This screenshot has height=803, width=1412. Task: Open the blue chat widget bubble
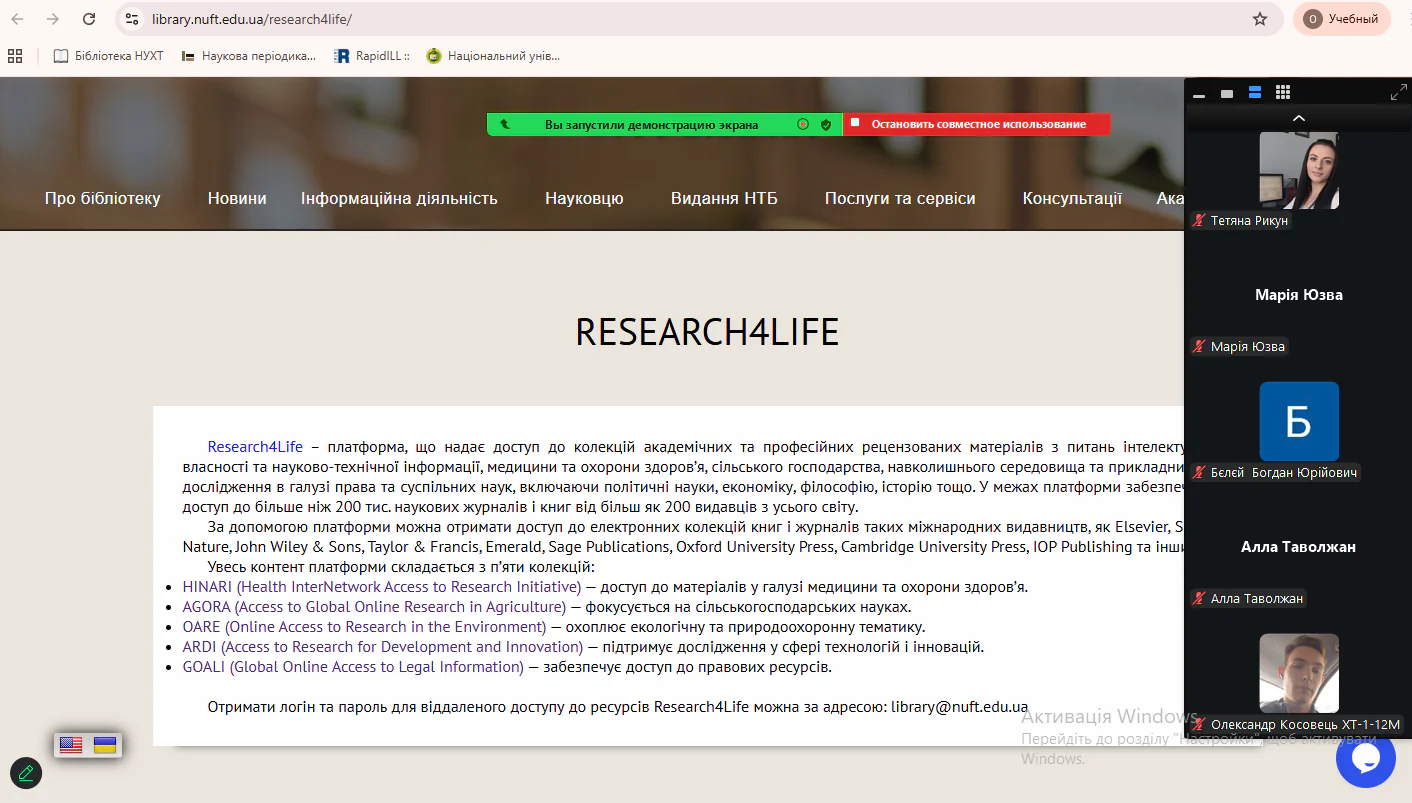click(x=1365, y=758)
